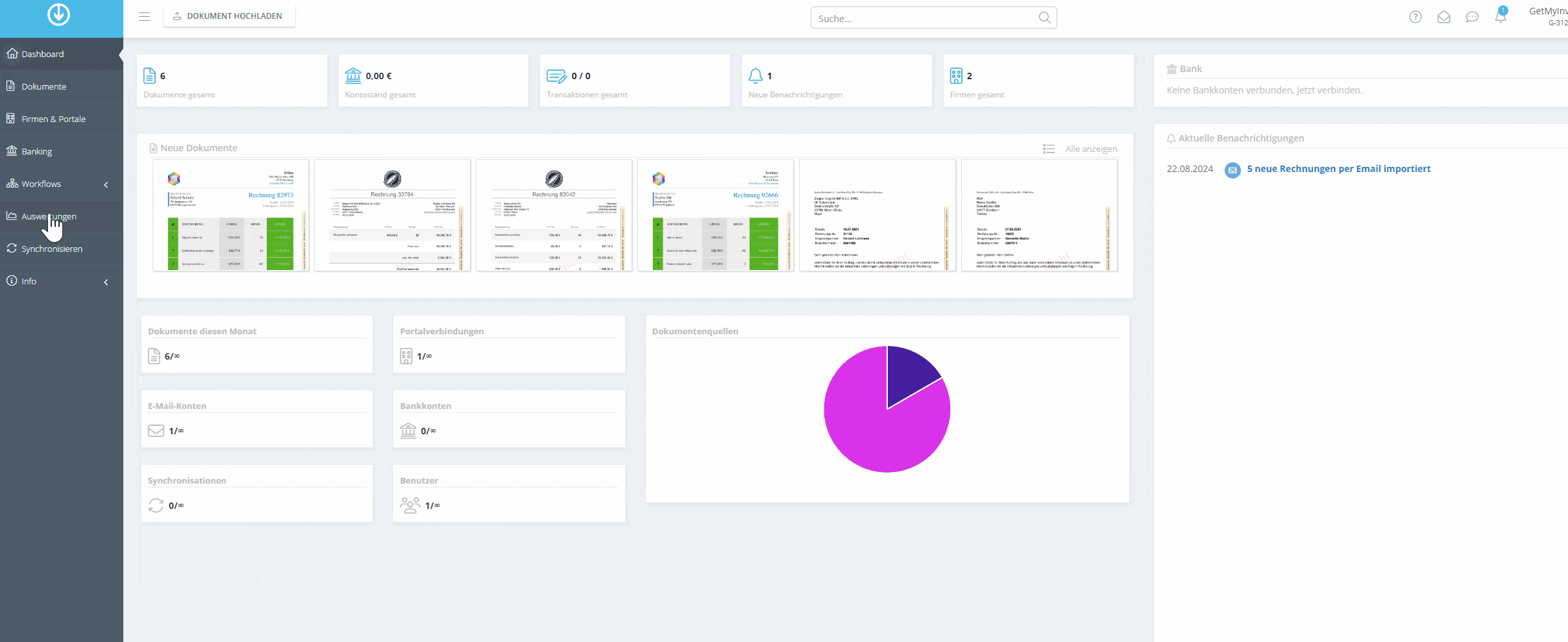Click the Dokumente diesen Monat file icon
This screenshot has width=1568, height=642.
point(154,356)
